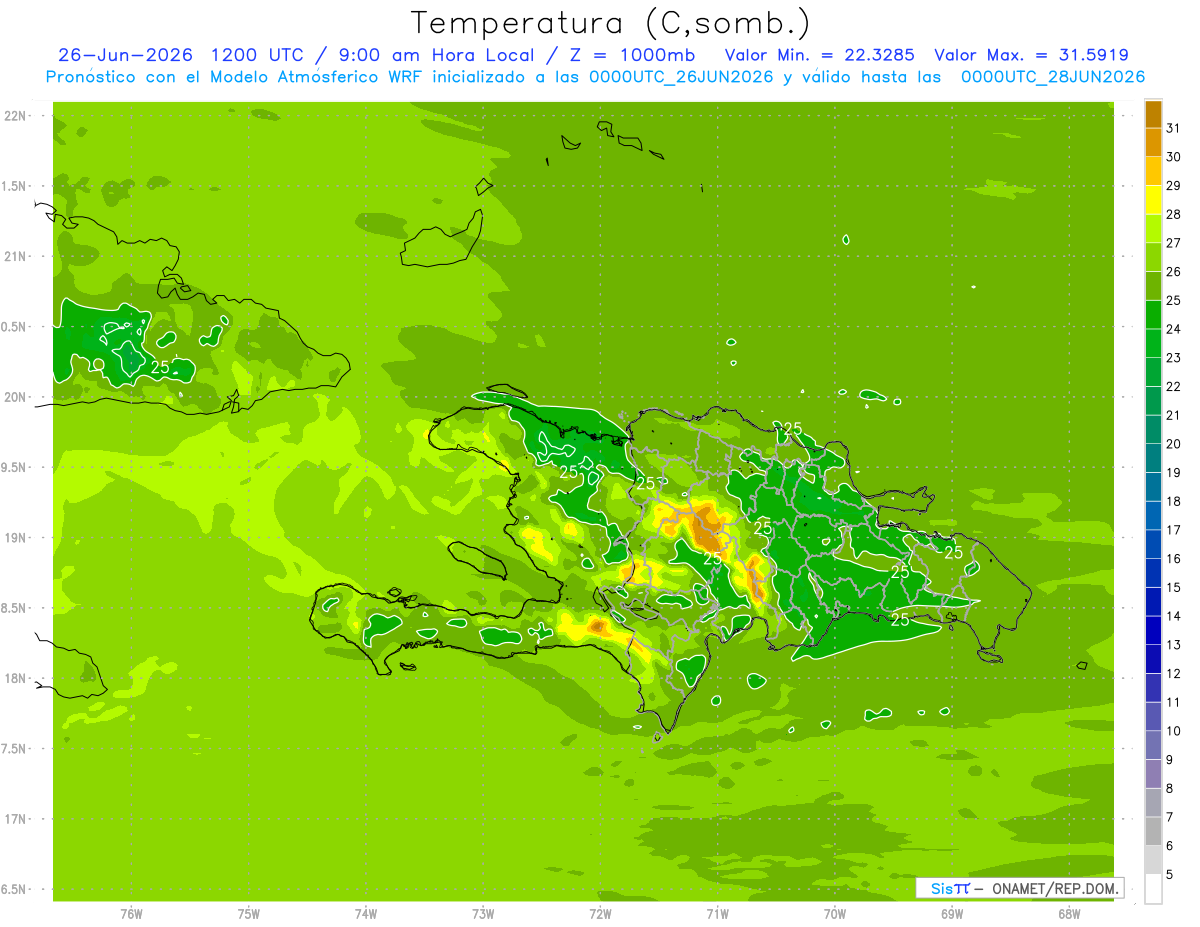
Task: Click the legend swatch between 25 and 26
Action: [x=1153, y=286]
